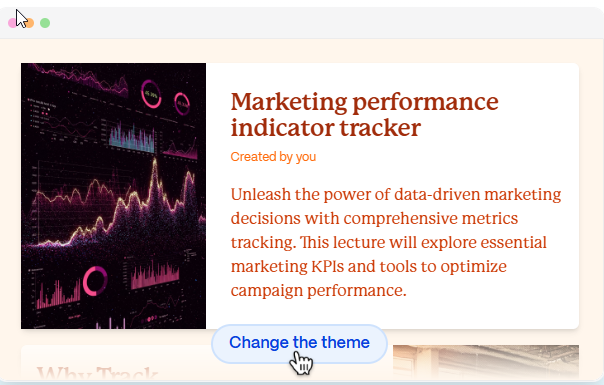Click the pink window control dot
604x385 pixels.
coord(12,23)
